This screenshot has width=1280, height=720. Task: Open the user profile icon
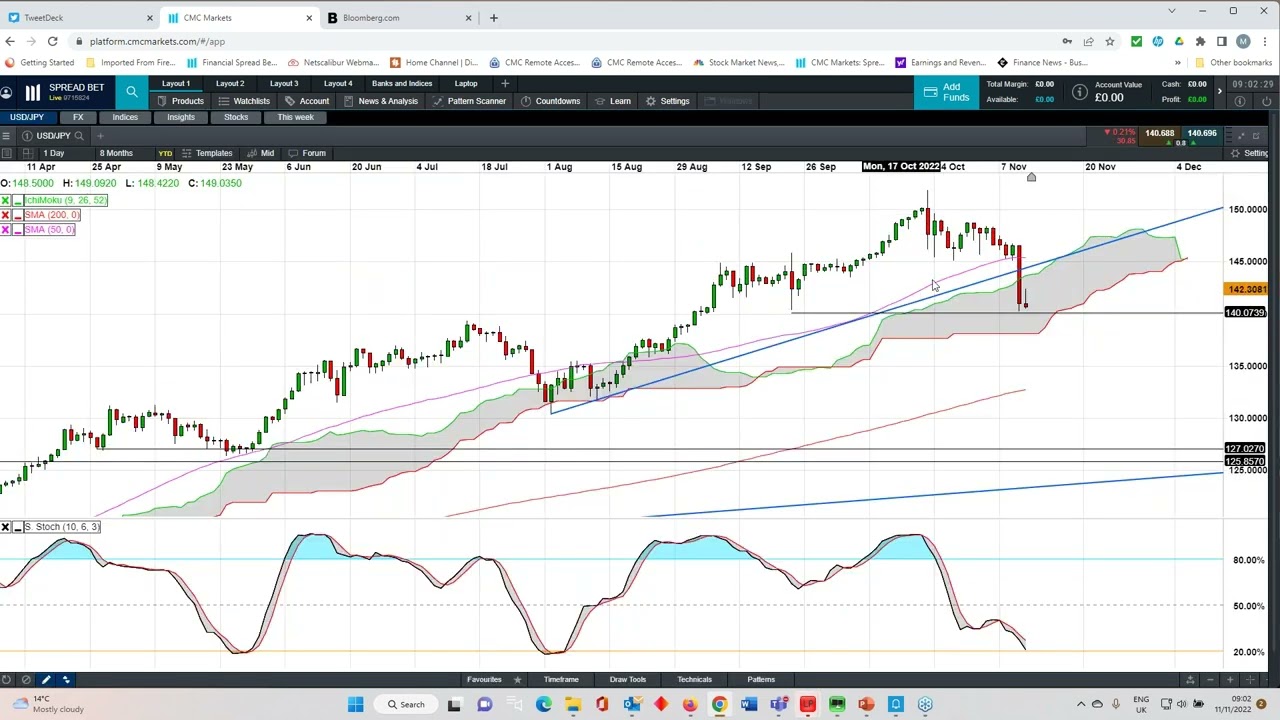6,92
